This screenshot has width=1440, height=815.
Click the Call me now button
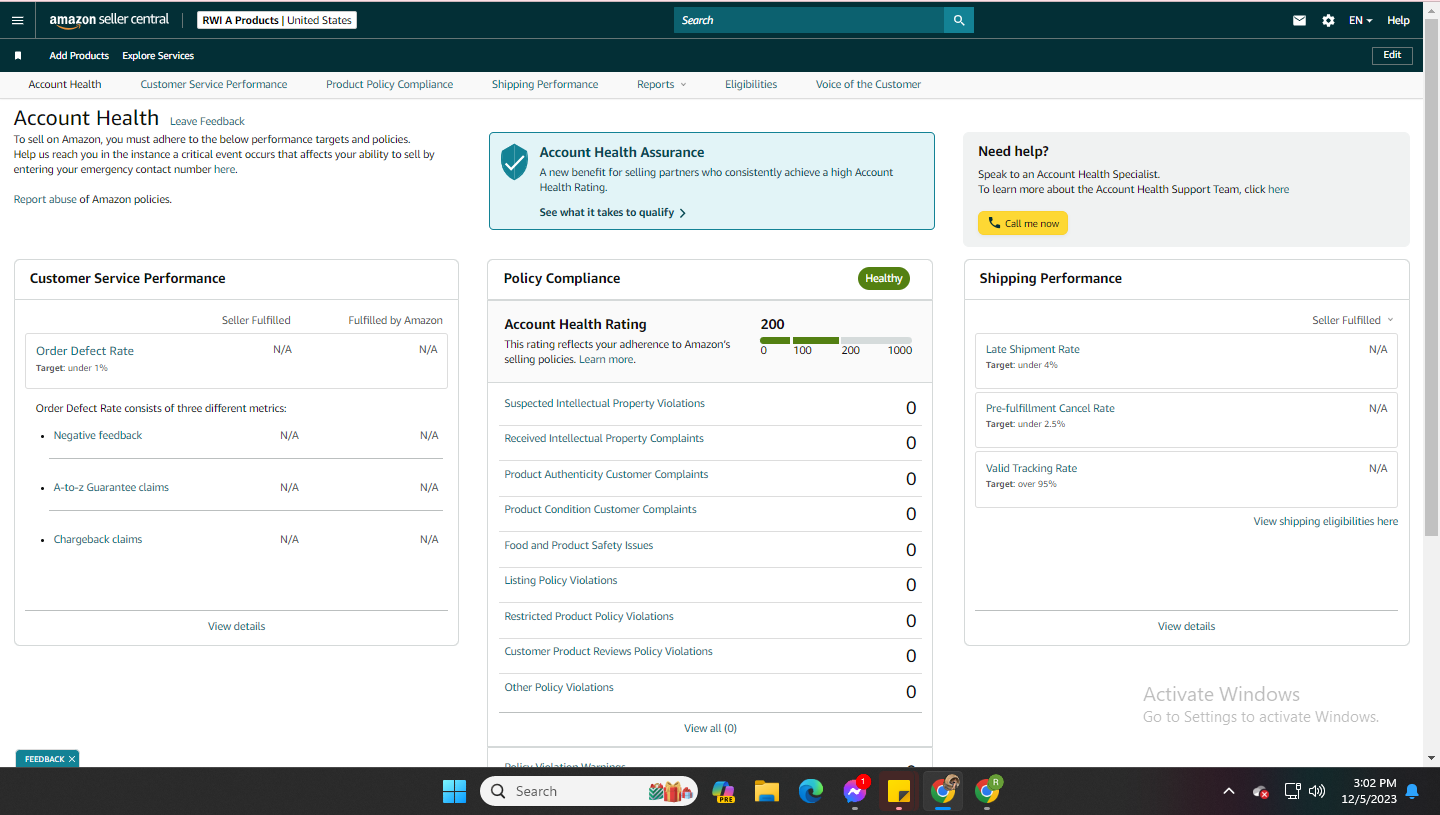[x=1023, y=223]
